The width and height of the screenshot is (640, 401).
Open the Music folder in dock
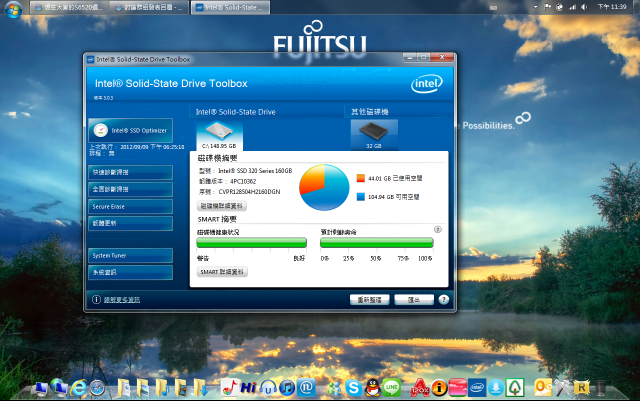(162, 388)
